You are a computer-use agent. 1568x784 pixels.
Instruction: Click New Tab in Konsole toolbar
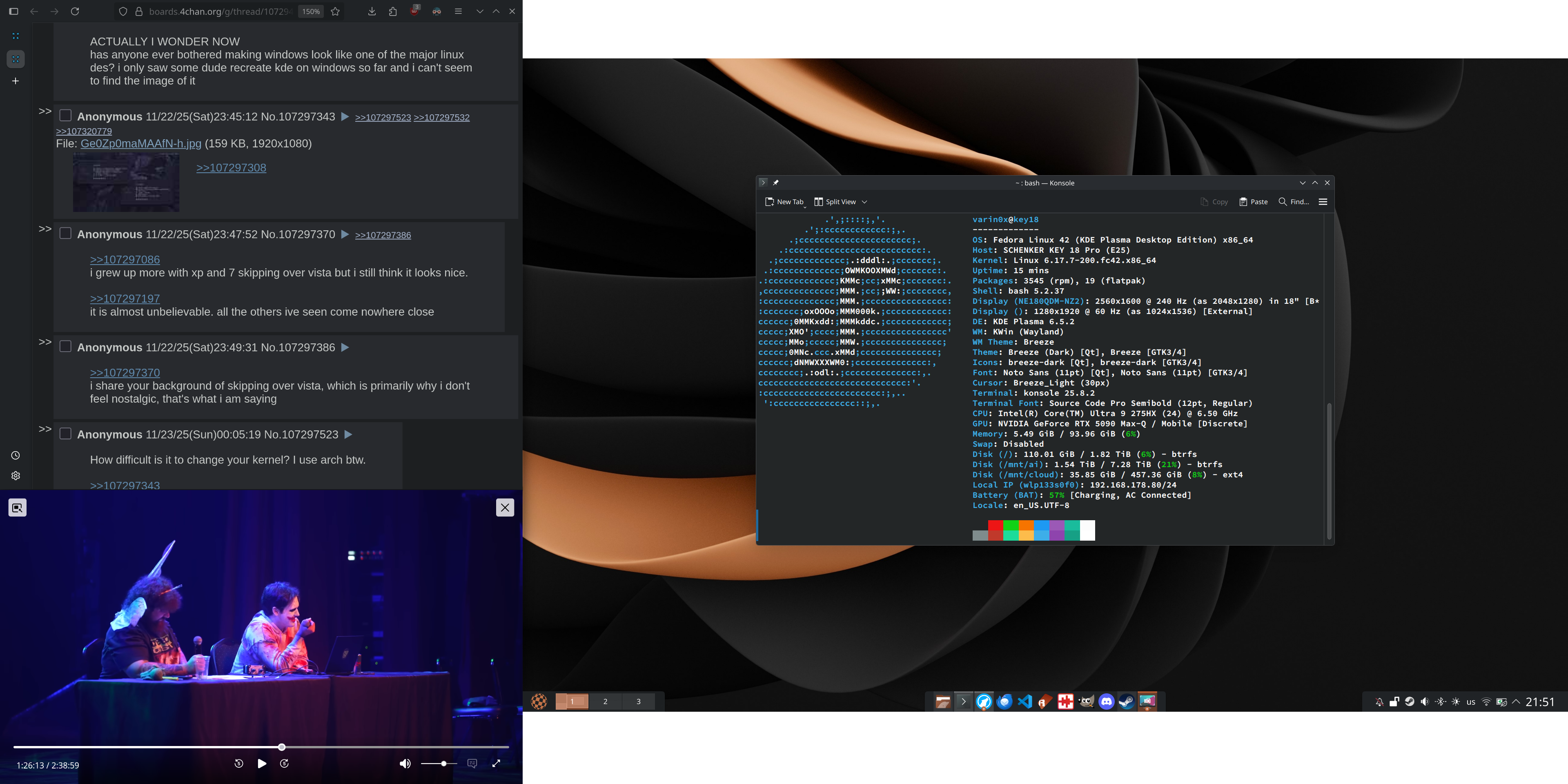click(784, 201)
